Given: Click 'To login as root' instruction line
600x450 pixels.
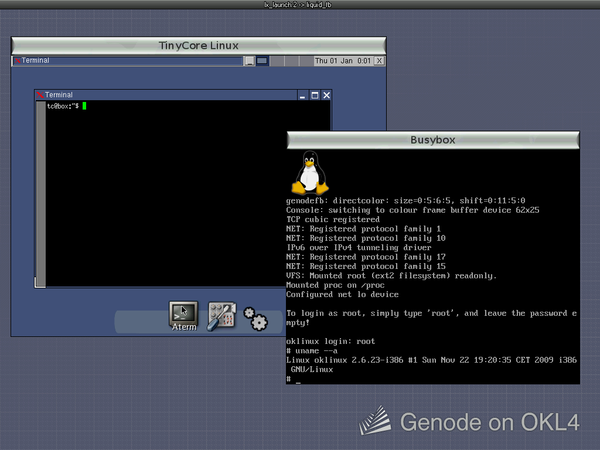Looking at the screenshot, I should (x=432, y=318).
